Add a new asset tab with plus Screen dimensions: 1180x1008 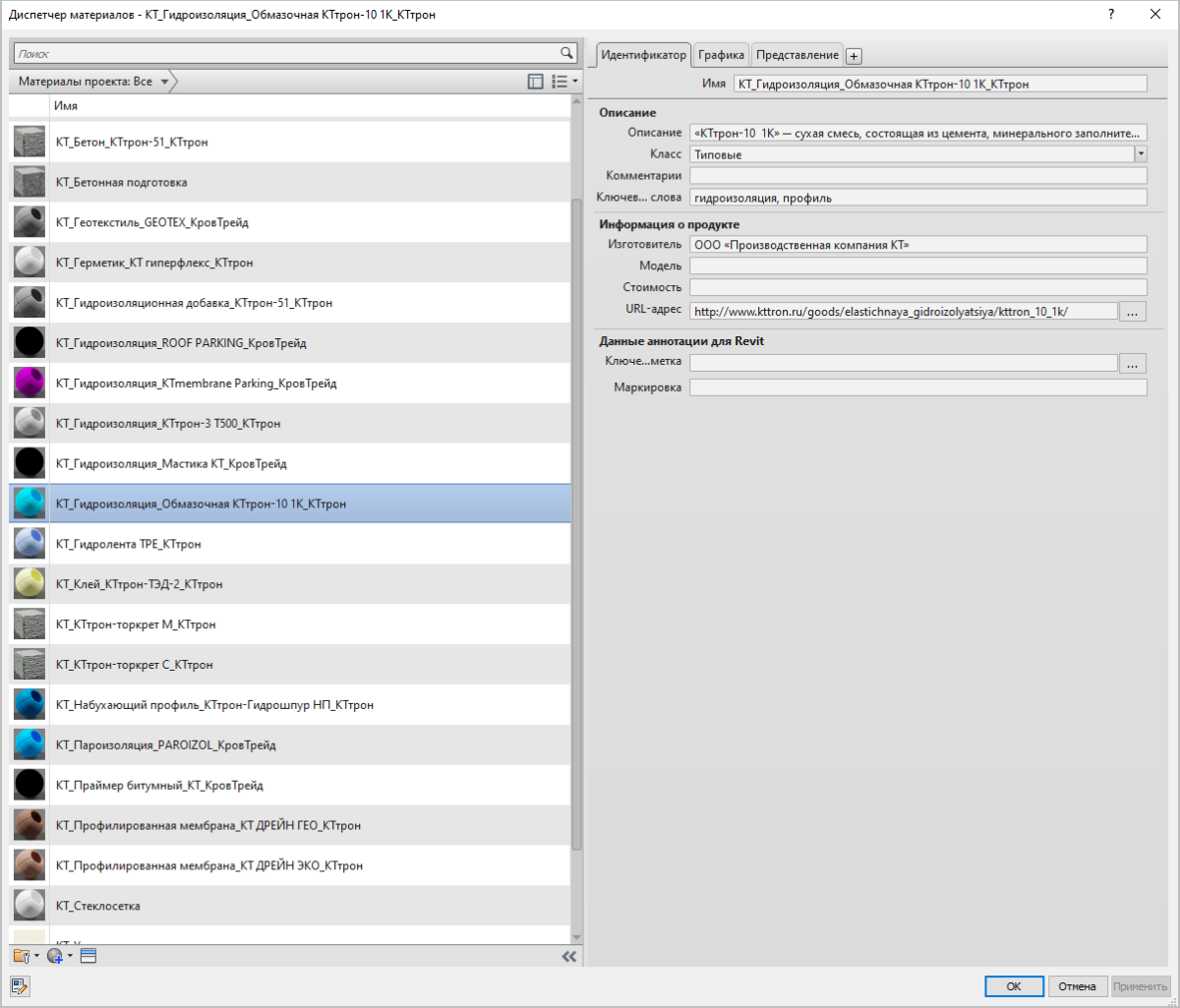click(854, 56)
